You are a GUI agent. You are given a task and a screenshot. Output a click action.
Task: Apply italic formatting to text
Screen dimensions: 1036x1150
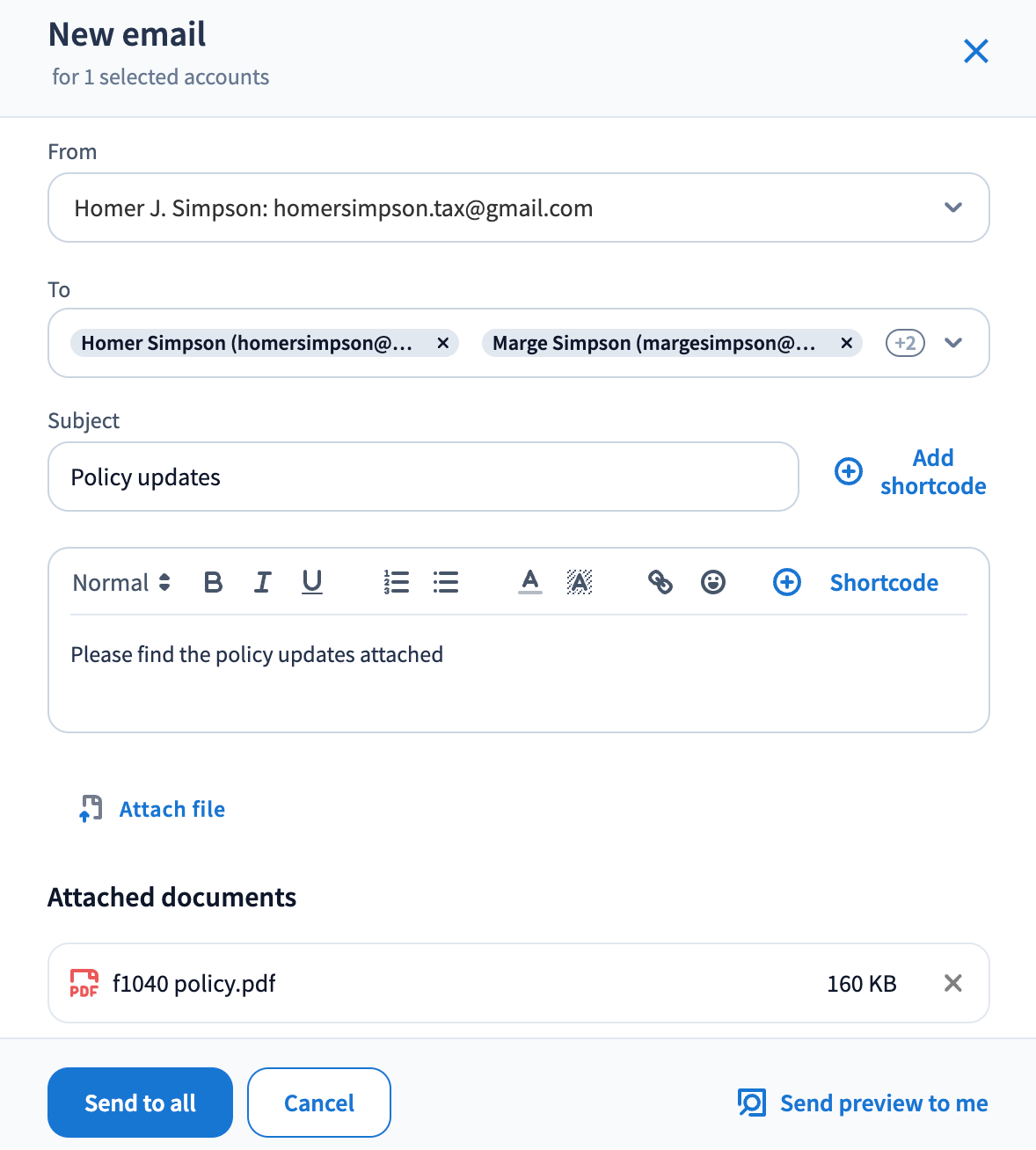pos(262,582)
